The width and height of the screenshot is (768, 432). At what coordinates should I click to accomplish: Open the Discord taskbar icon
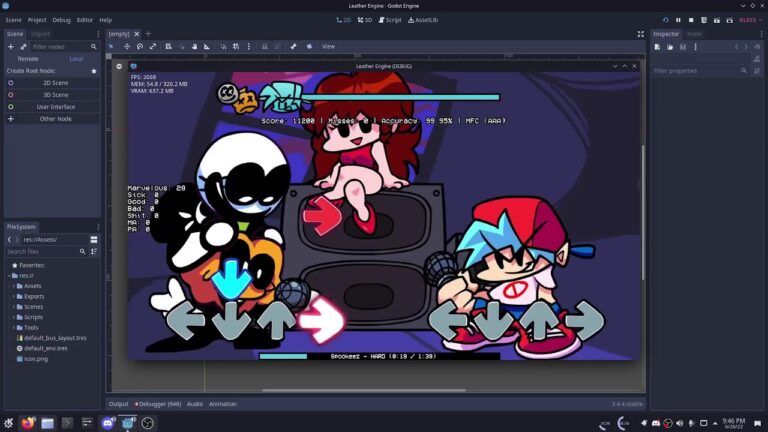coord(107,423)
